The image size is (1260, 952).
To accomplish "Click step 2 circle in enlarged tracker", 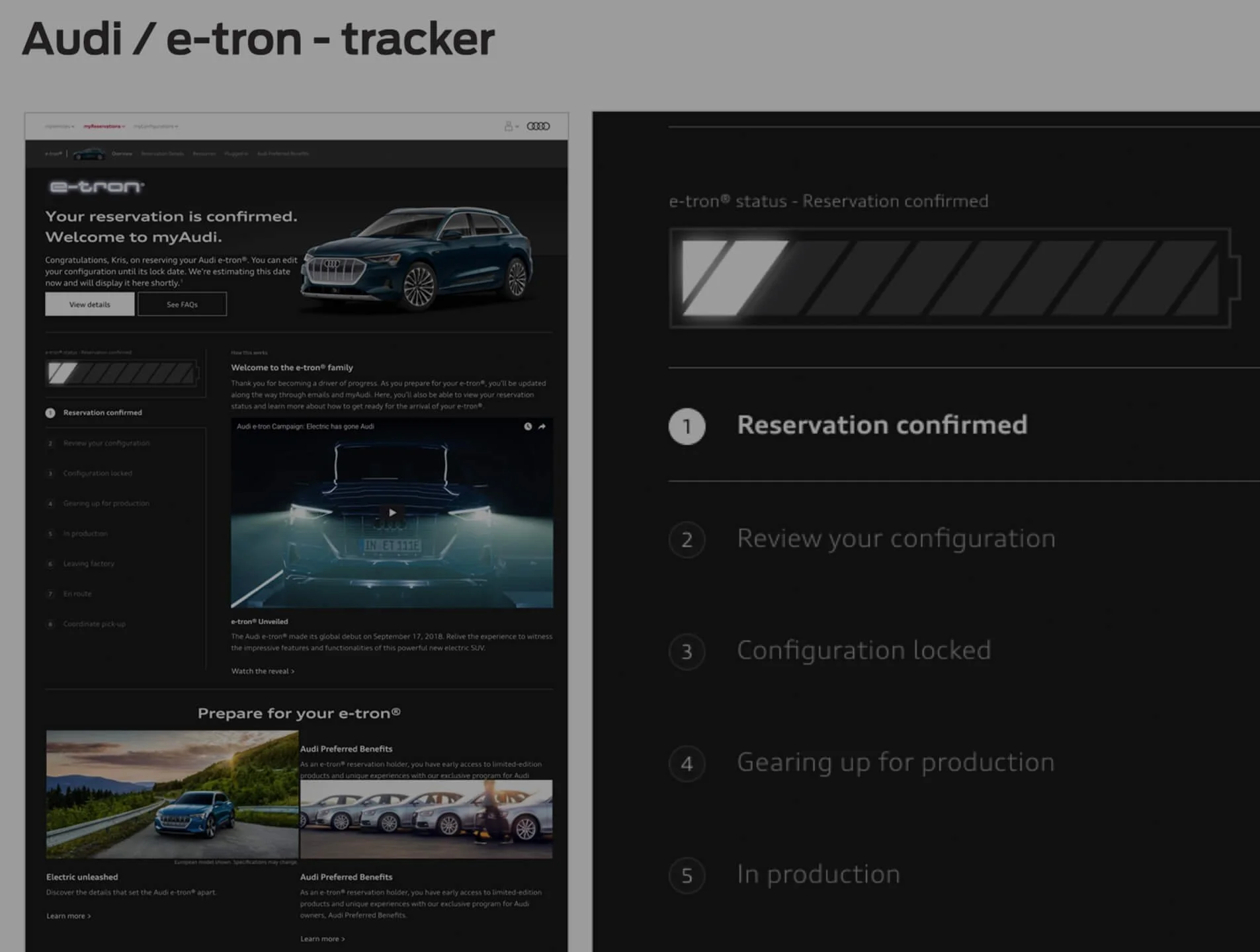I will point(687,539).
